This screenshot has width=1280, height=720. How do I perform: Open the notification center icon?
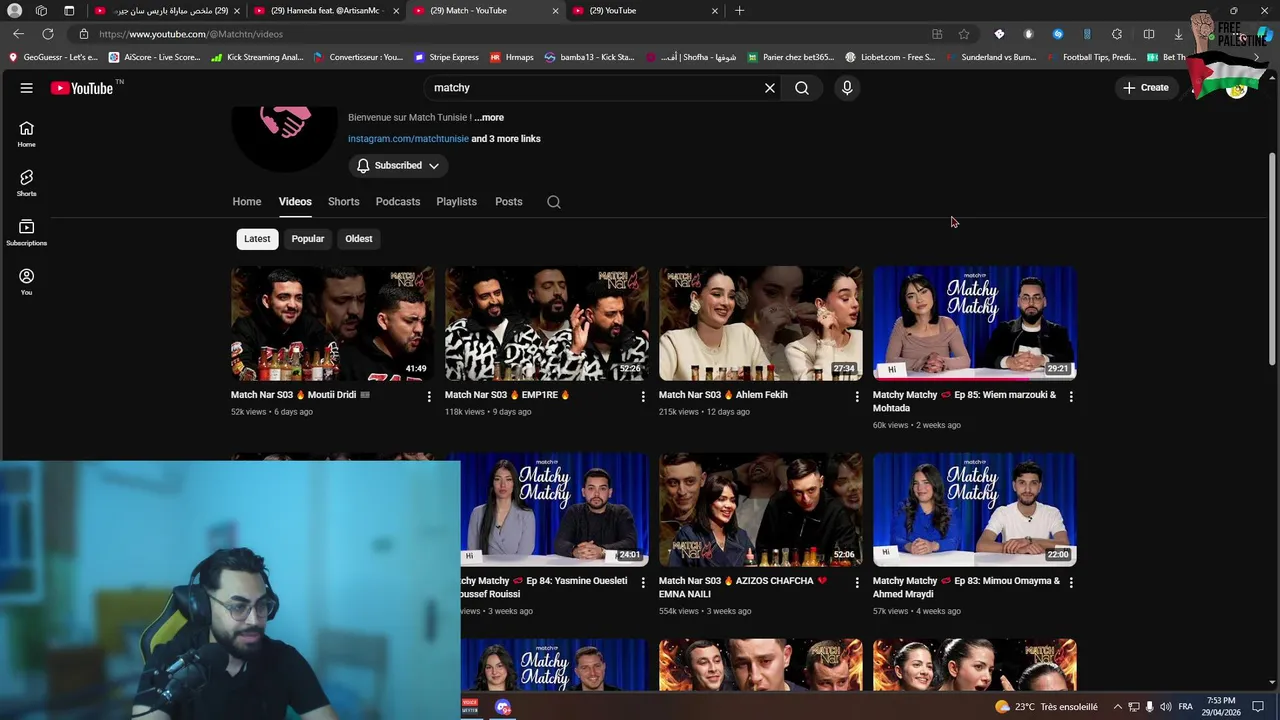[1258, 707]
